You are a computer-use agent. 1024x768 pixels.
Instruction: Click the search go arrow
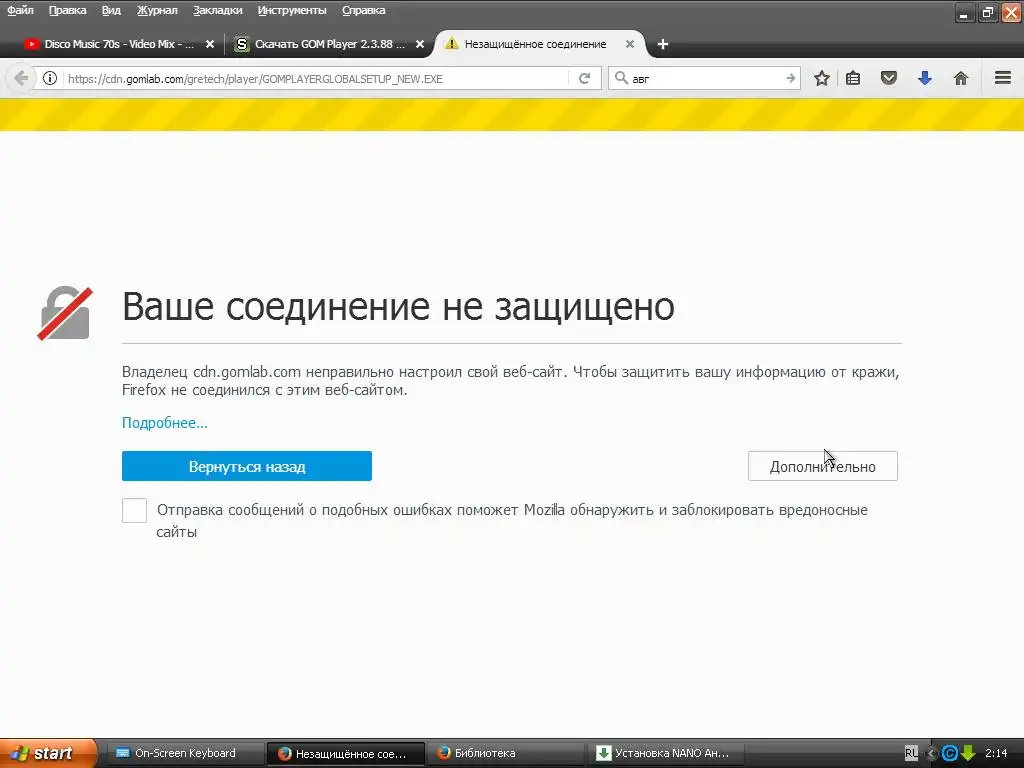coord(790,78)
